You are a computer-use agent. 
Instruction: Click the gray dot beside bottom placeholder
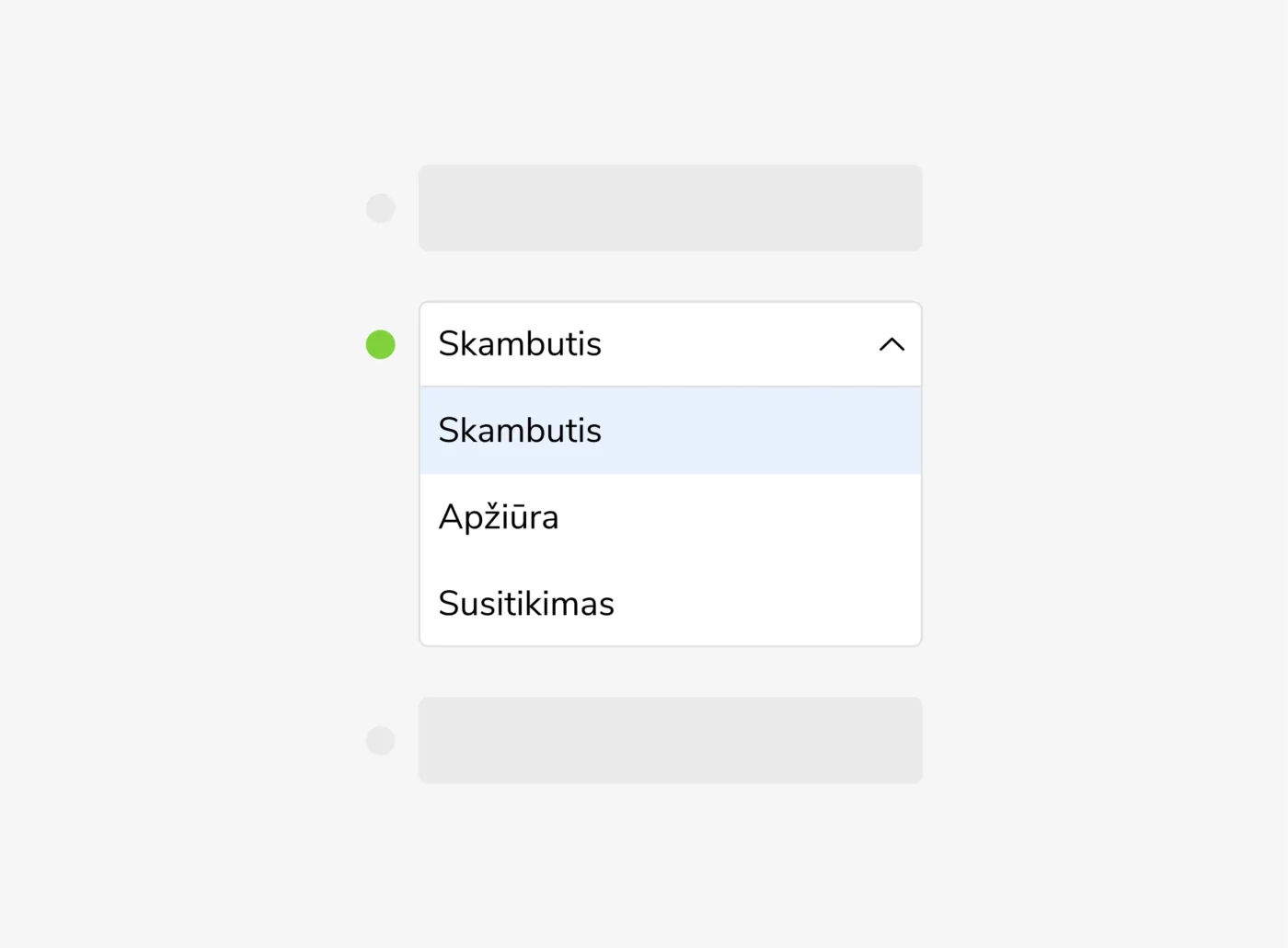point(381,740)
